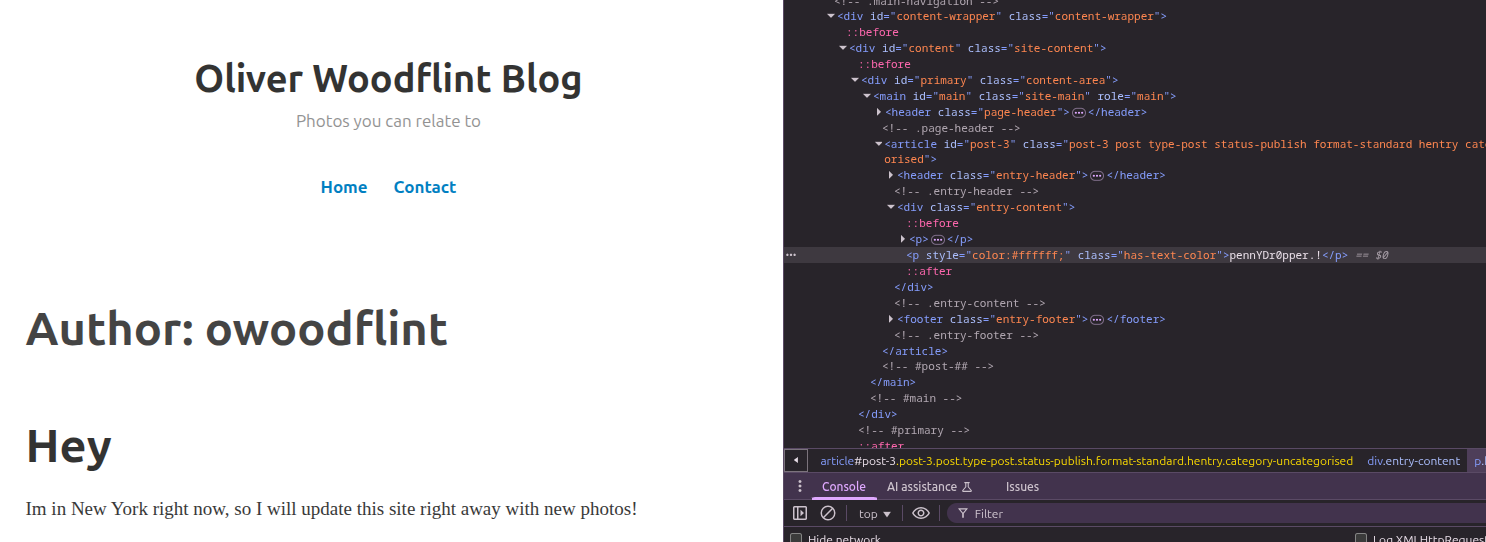Expand the collapsed p element arrow
Screen dimensions: 1486x542
903,239
